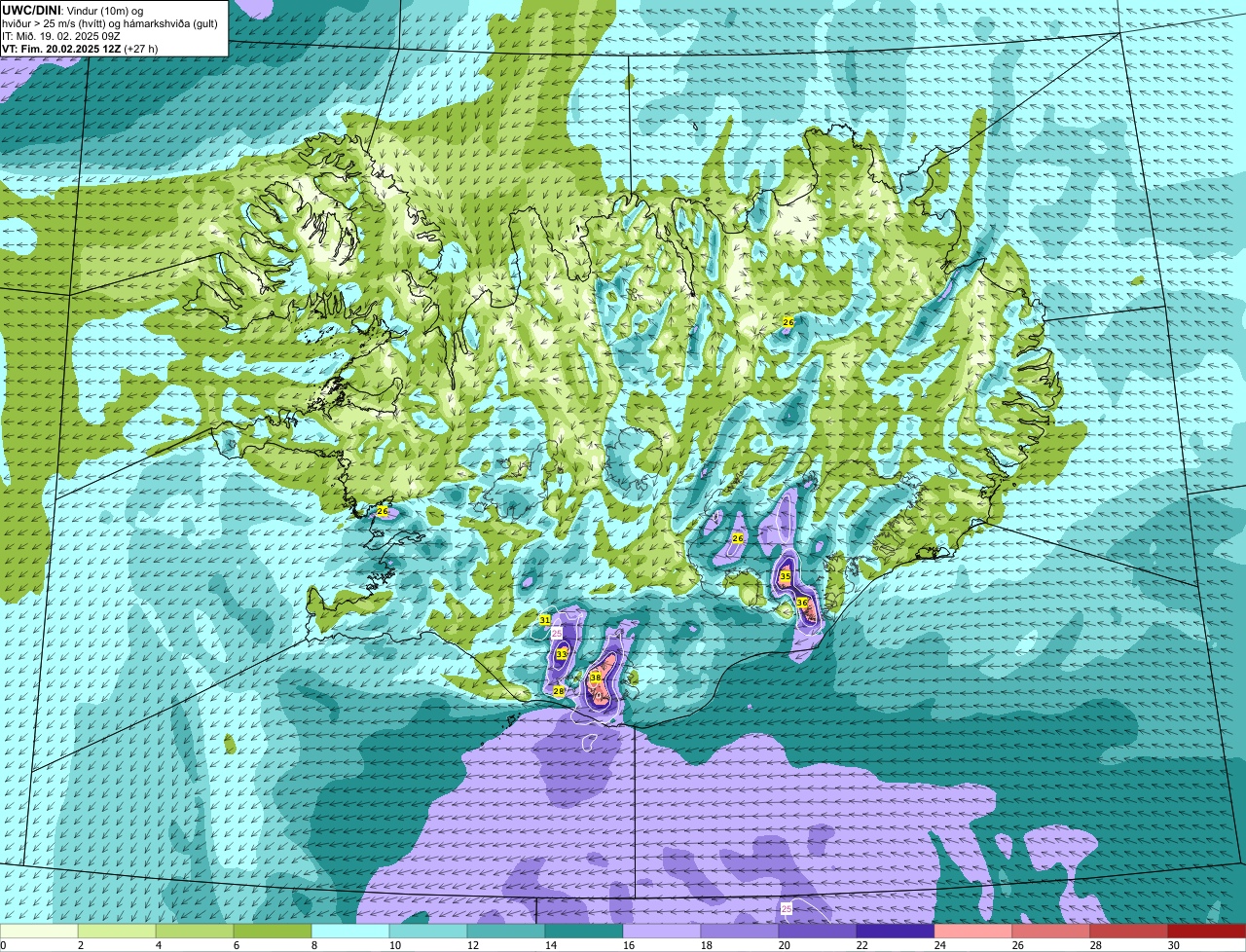Click the legend scale number 24
Image resolution: width=1246 pixels, height=952 pixels.
click(940, 945)
